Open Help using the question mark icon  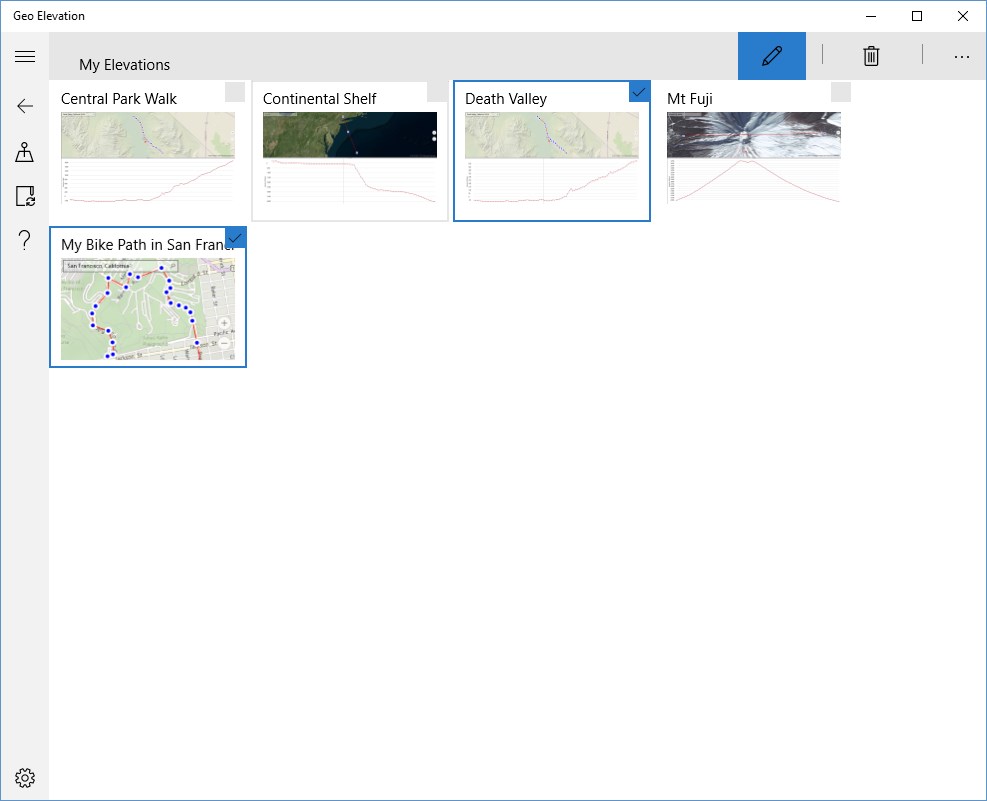click(25, 240)
